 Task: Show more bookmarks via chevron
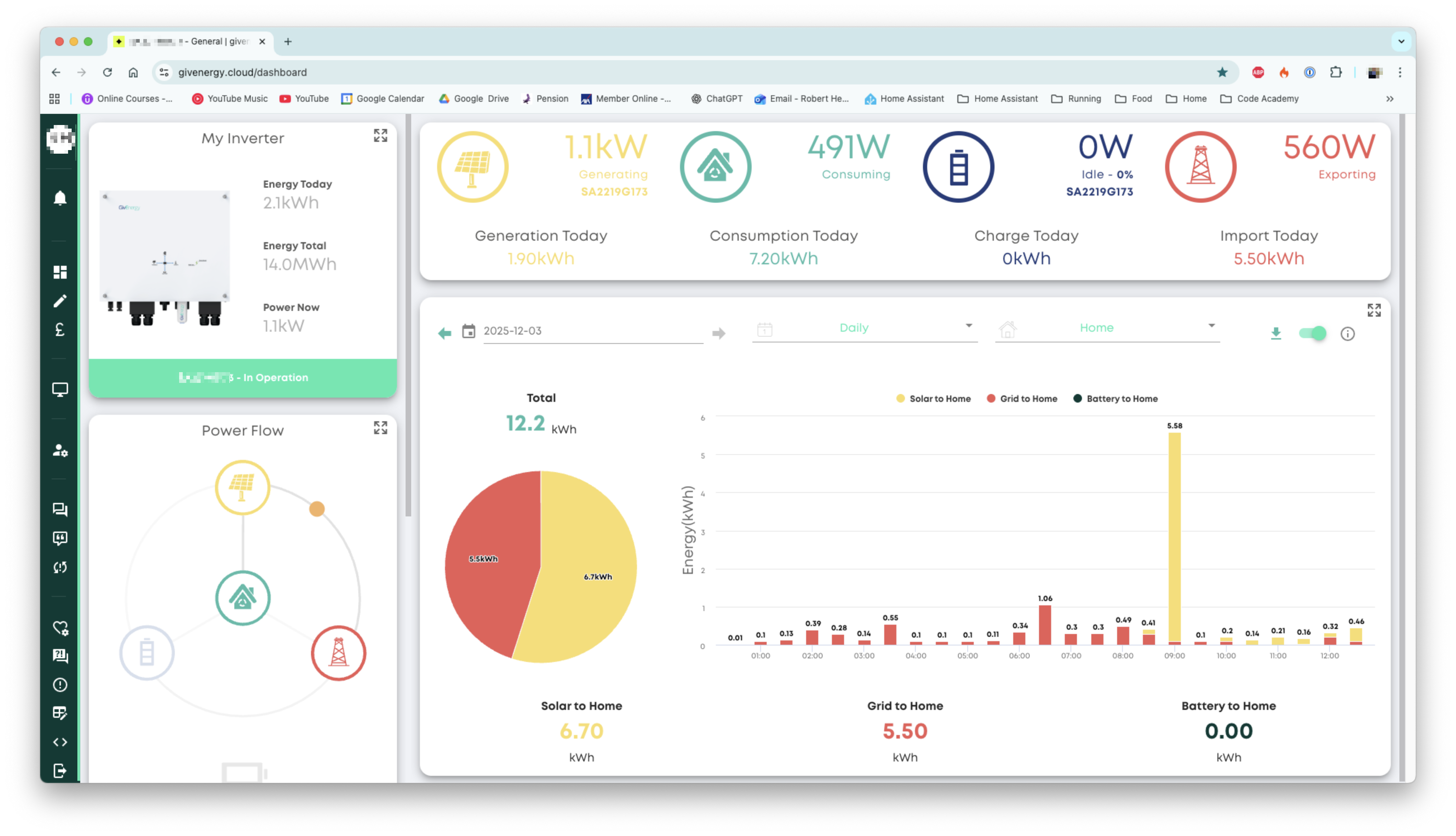(x=1389, y=99)
